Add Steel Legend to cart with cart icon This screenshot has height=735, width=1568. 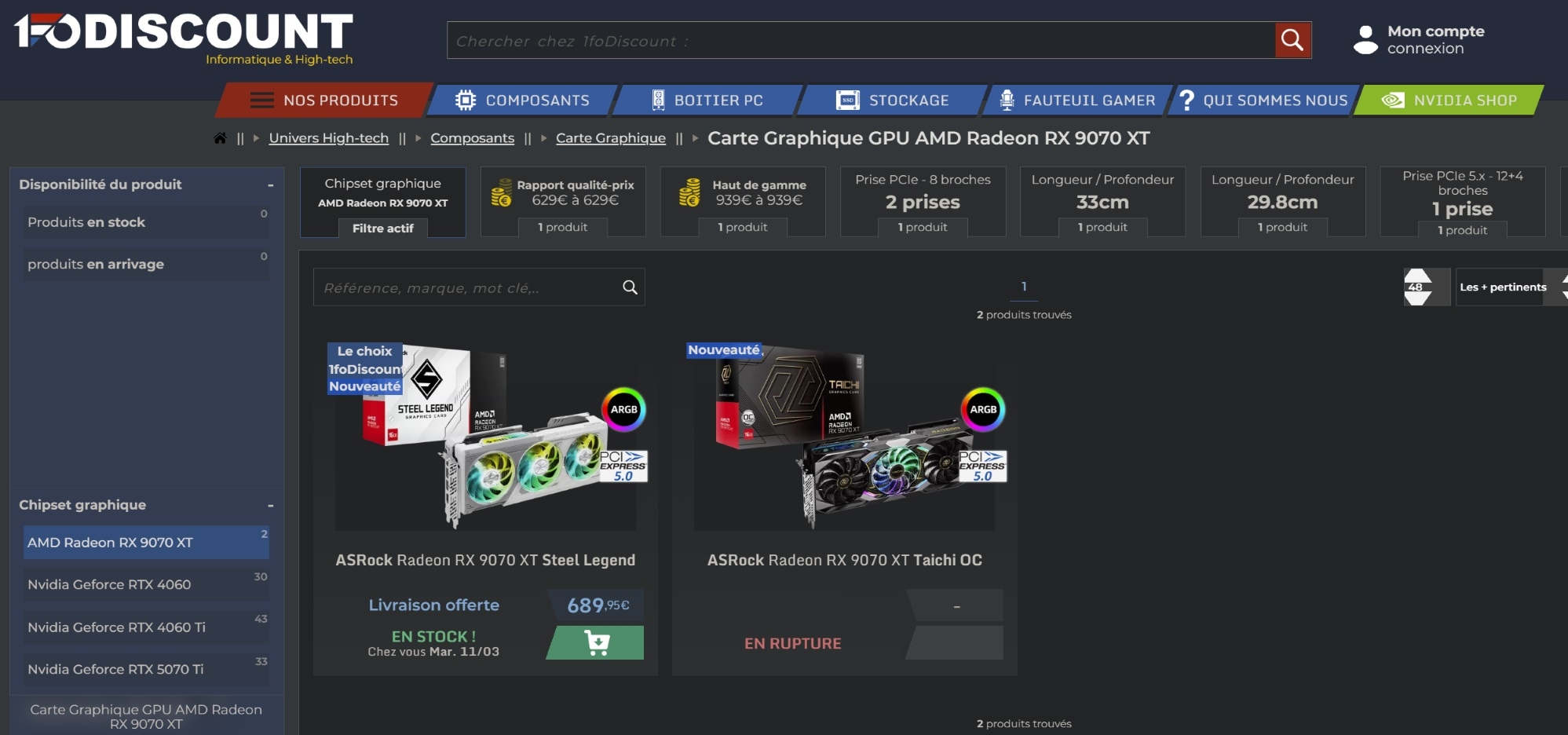pyautogui.click(x=597, y=643)
